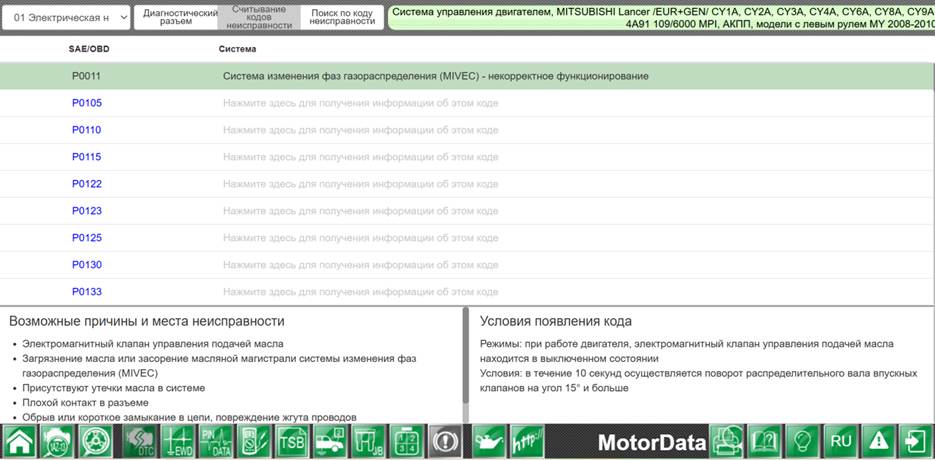Image resolution: width=935 pixels, height=460 pixels.
Task: Open the JB fuse box icon
Action: 368,442
